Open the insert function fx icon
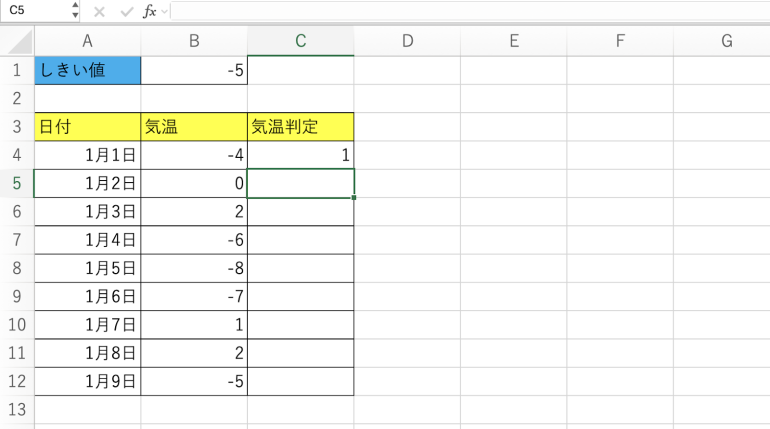 pos(149,11)
